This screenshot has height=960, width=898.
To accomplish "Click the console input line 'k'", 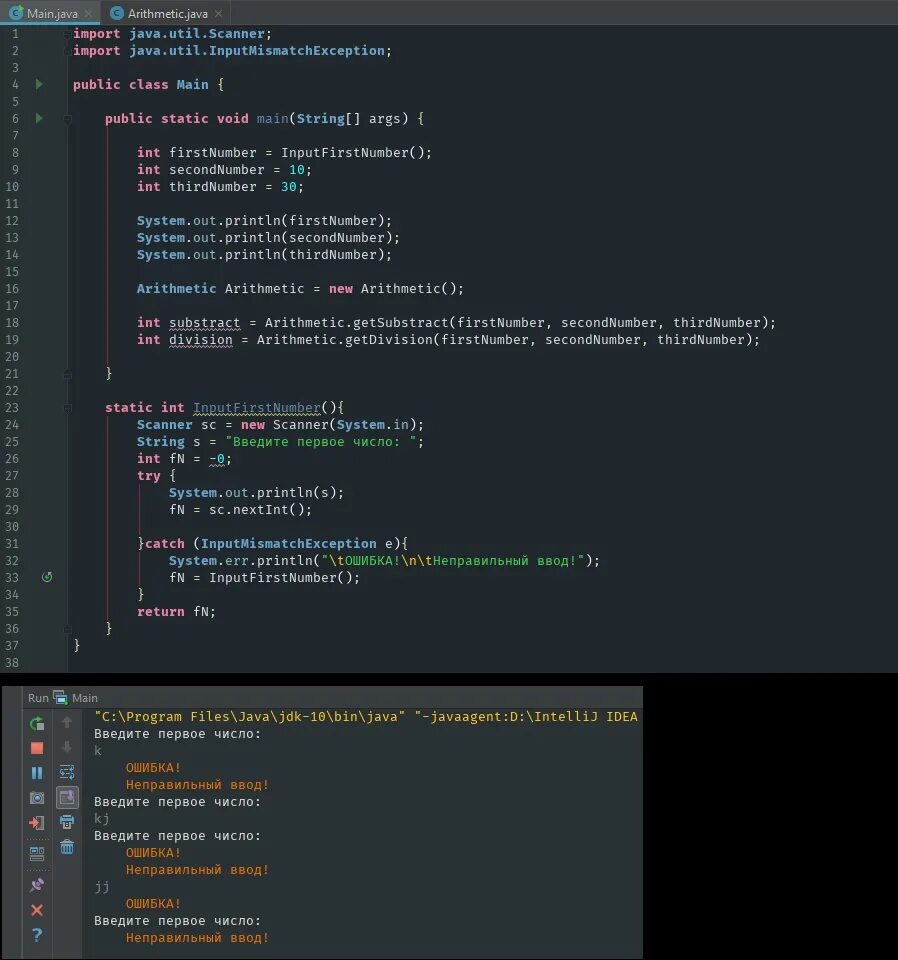I will pyautogui.click(x=98, y=751).
